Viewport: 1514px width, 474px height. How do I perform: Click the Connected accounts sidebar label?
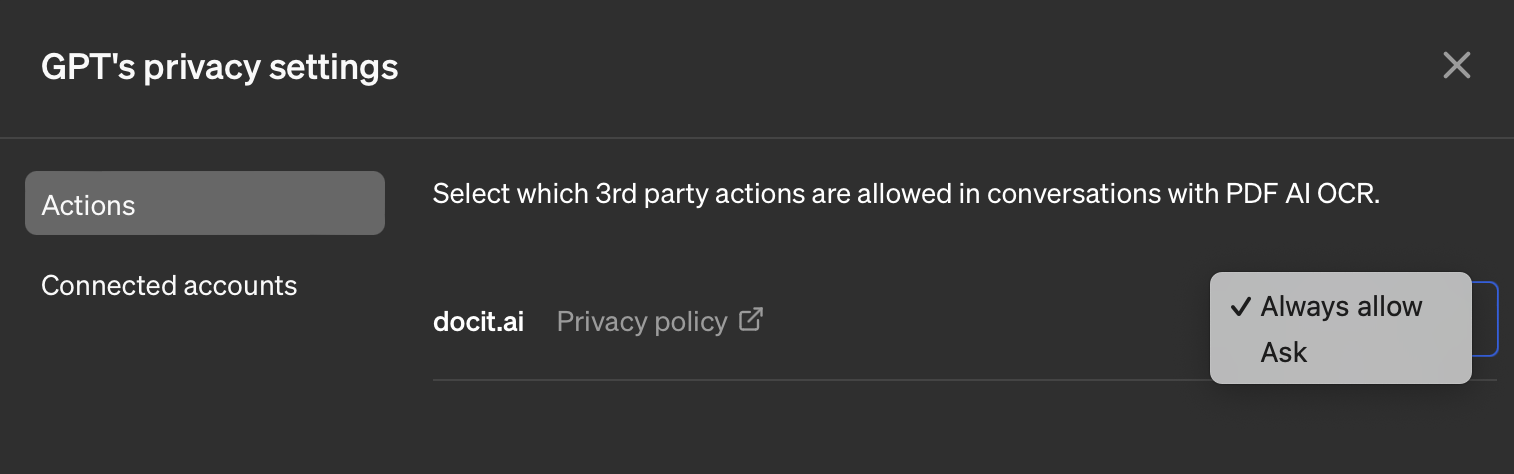(169, 286)
